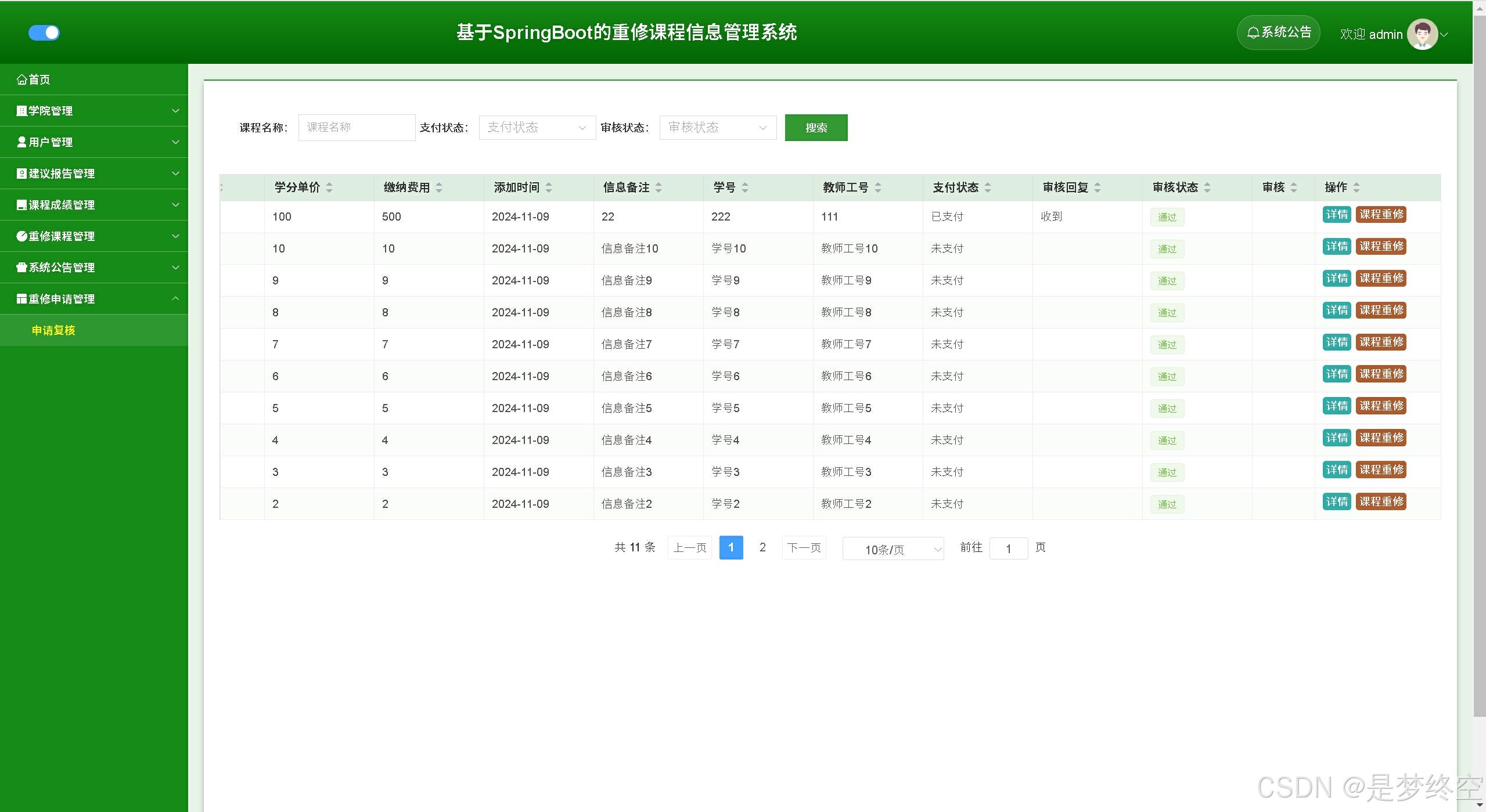1486x812 pixels.
Task: Click the bell icon in 系统公告
Action: point(1253,33)
